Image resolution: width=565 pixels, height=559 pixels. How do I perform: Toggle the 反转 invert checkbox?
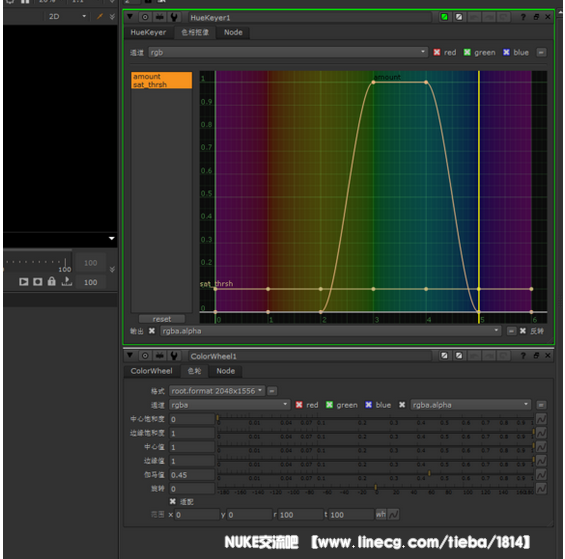523,331
